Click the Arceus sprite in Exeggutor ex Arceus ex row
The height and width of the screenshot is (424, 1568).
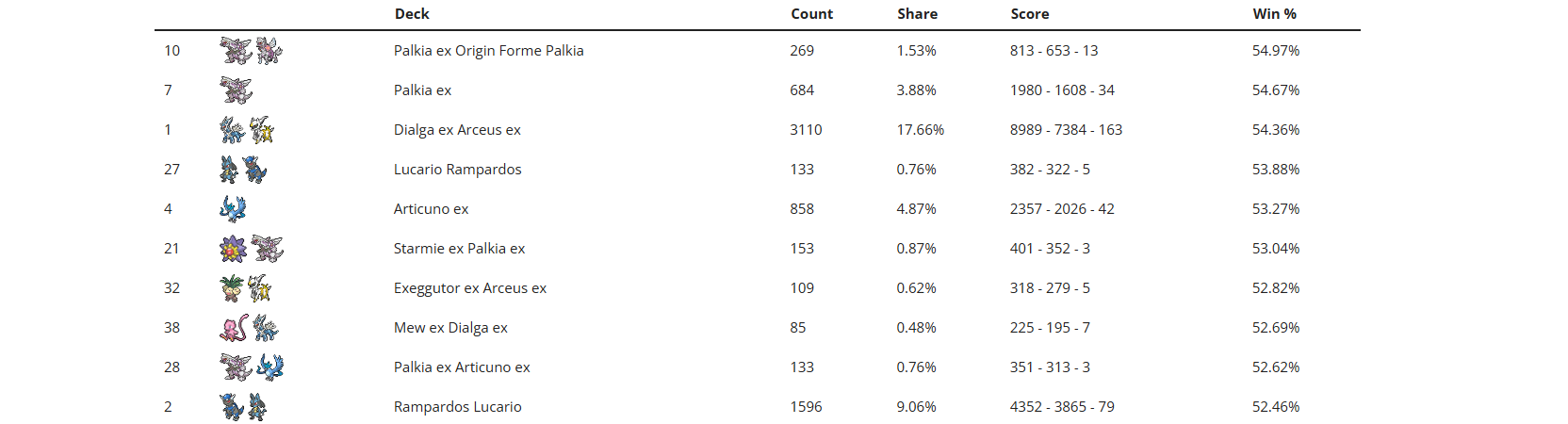[261, 288]
